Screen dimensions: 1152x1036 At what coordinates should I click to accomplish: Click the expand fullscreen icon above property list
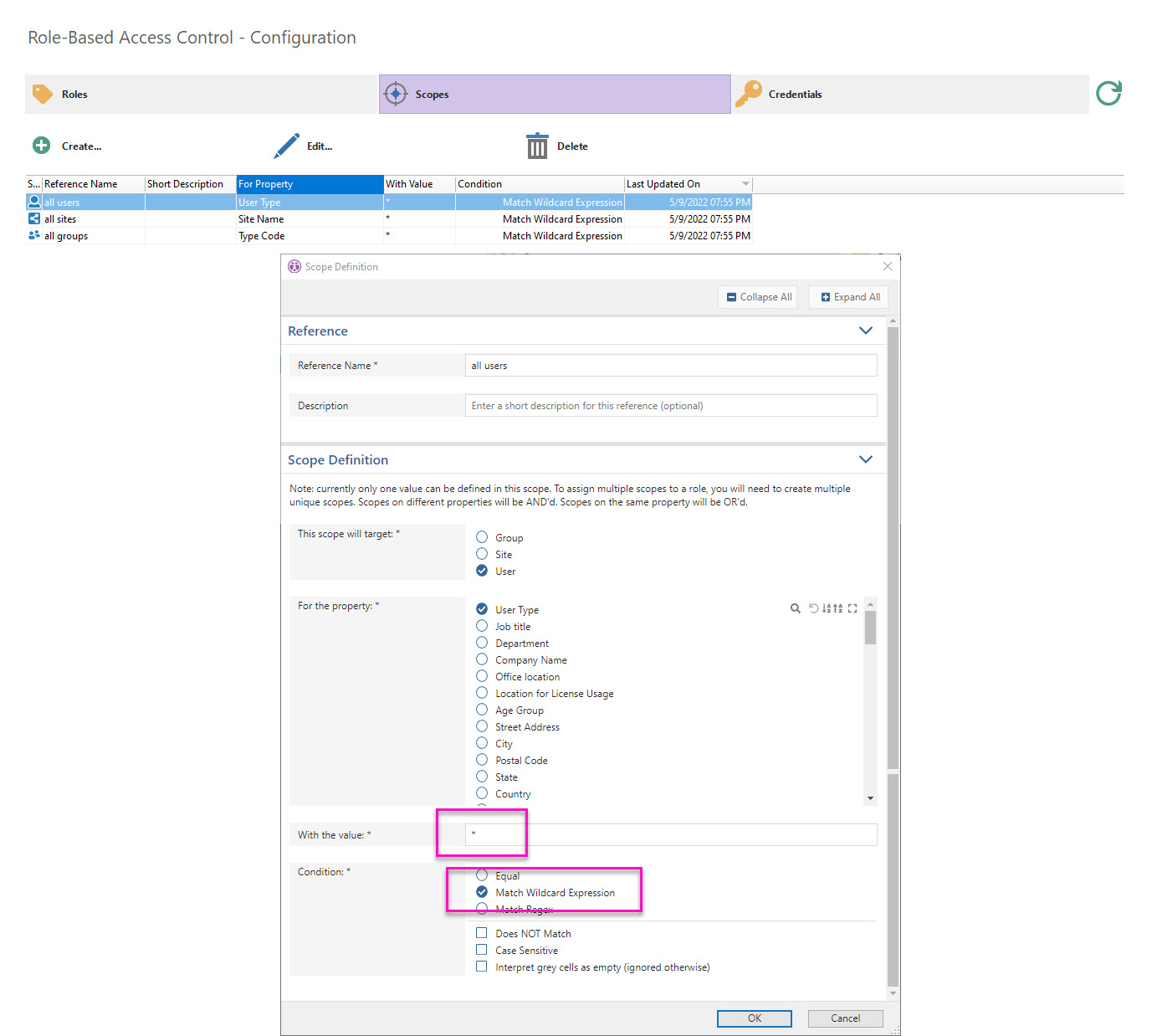tap(852, 608)
